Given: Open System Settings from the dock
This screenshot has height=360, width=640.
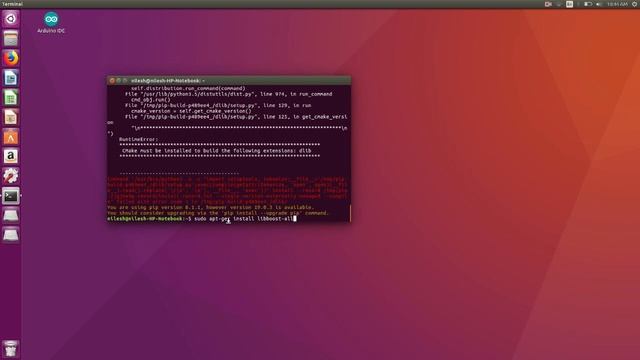Looking at the screenshot, I should click(x=11, y=176).
